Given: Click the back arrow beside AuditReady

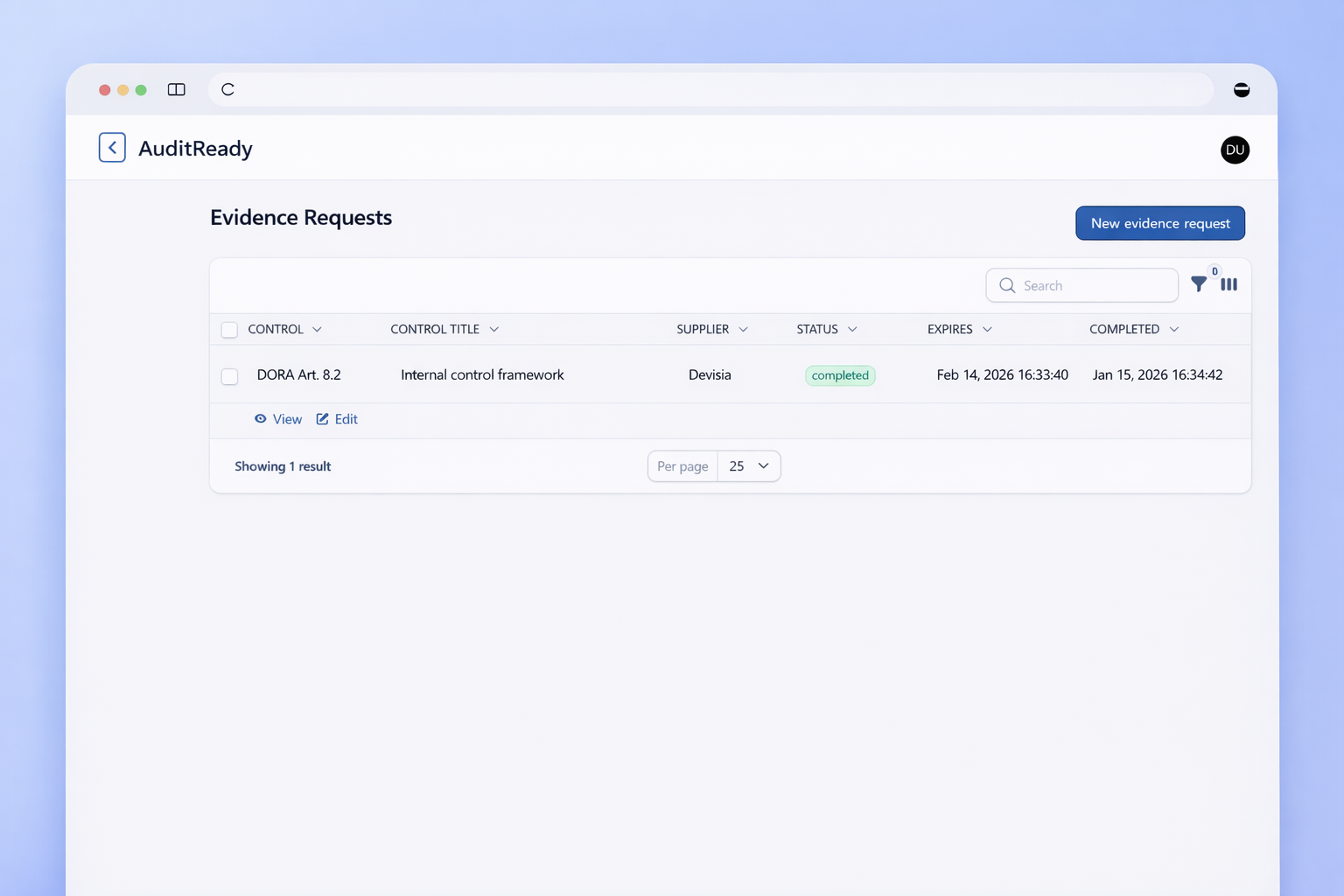Looking at the screenshot, I should click(x=112, y=148).
